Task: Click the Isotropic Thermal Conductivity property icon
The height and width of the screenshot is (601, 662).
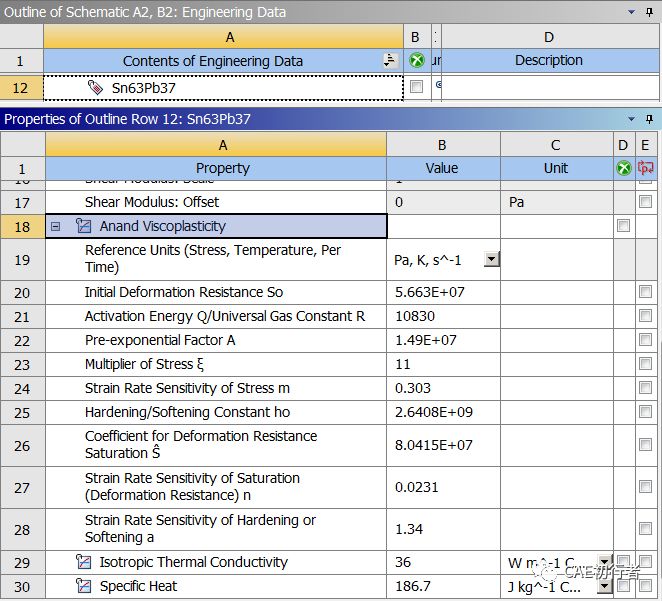Action: click(x=83, y=562)
